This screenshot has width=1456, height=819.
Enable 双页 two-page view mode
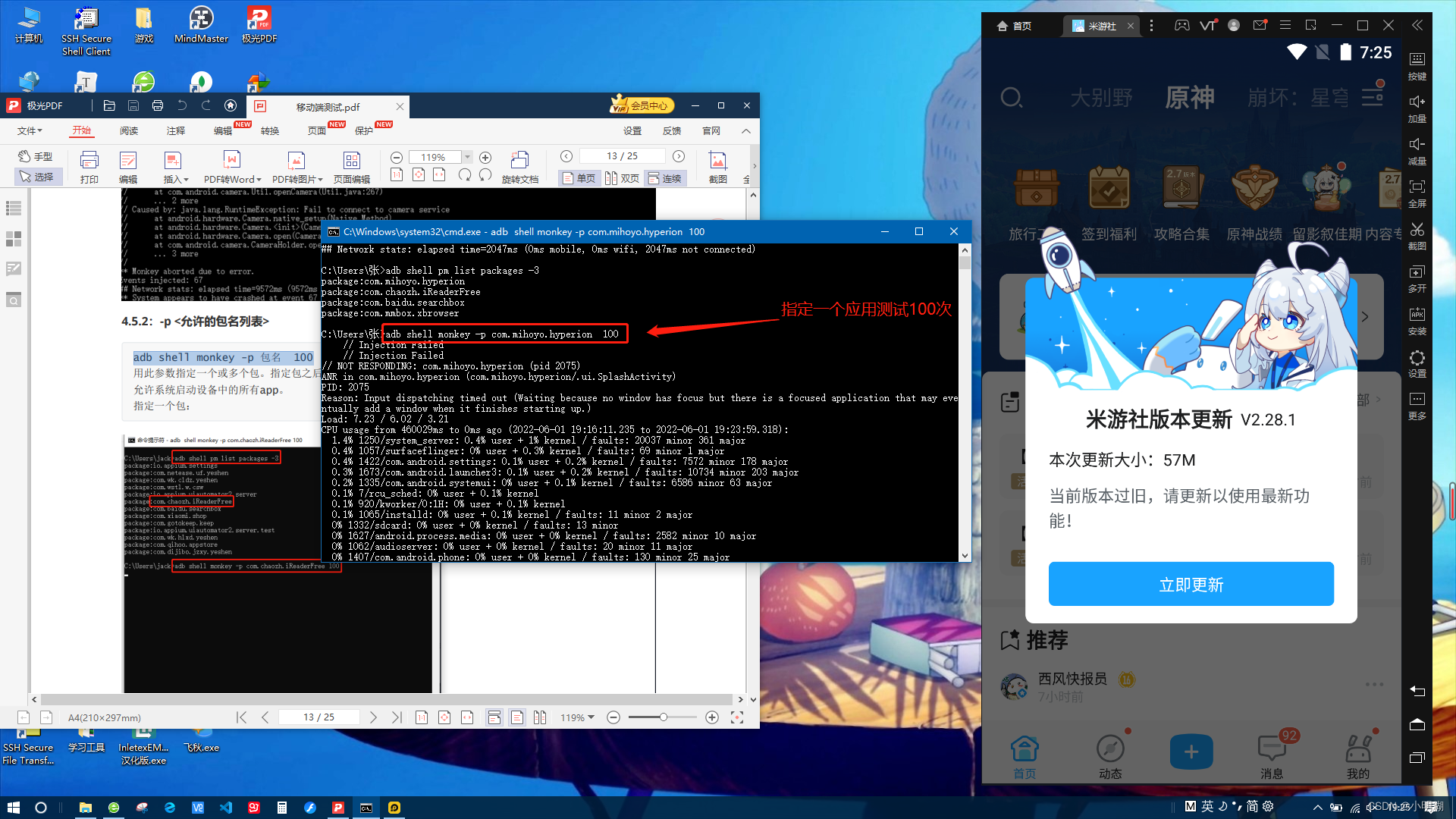pos(622,177)
